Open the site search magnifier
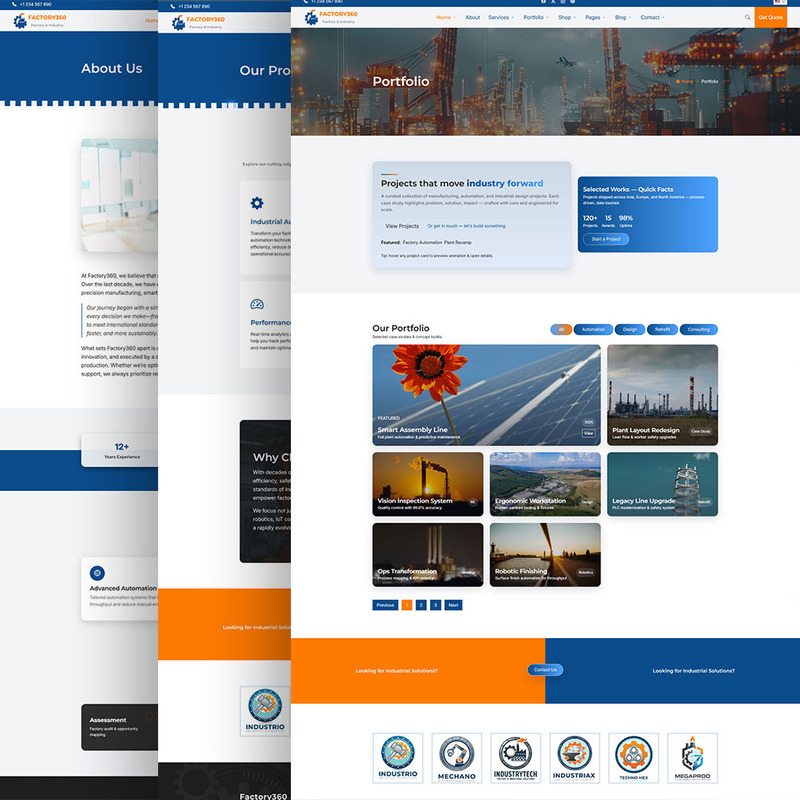 click(747, 17)
